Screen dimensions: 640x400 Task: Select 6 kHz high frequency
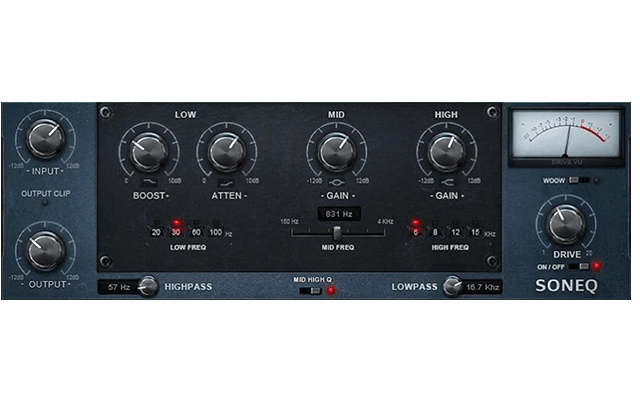pos(416,232)
